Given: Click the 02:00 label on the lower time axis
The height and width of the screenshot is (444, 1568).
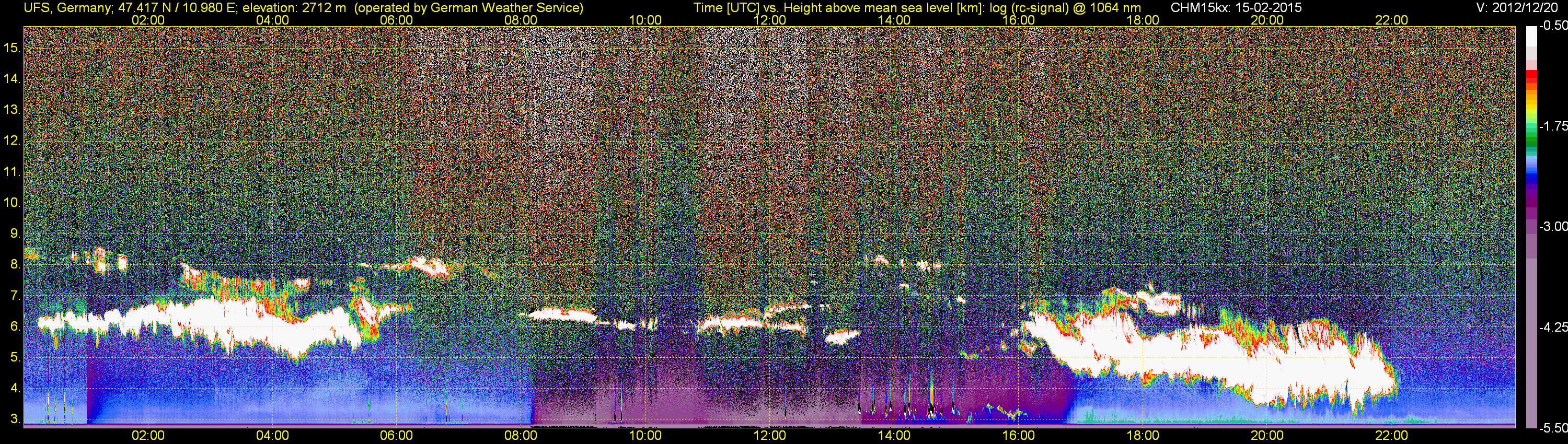Looking at the screenshot, I should [148, 436].
